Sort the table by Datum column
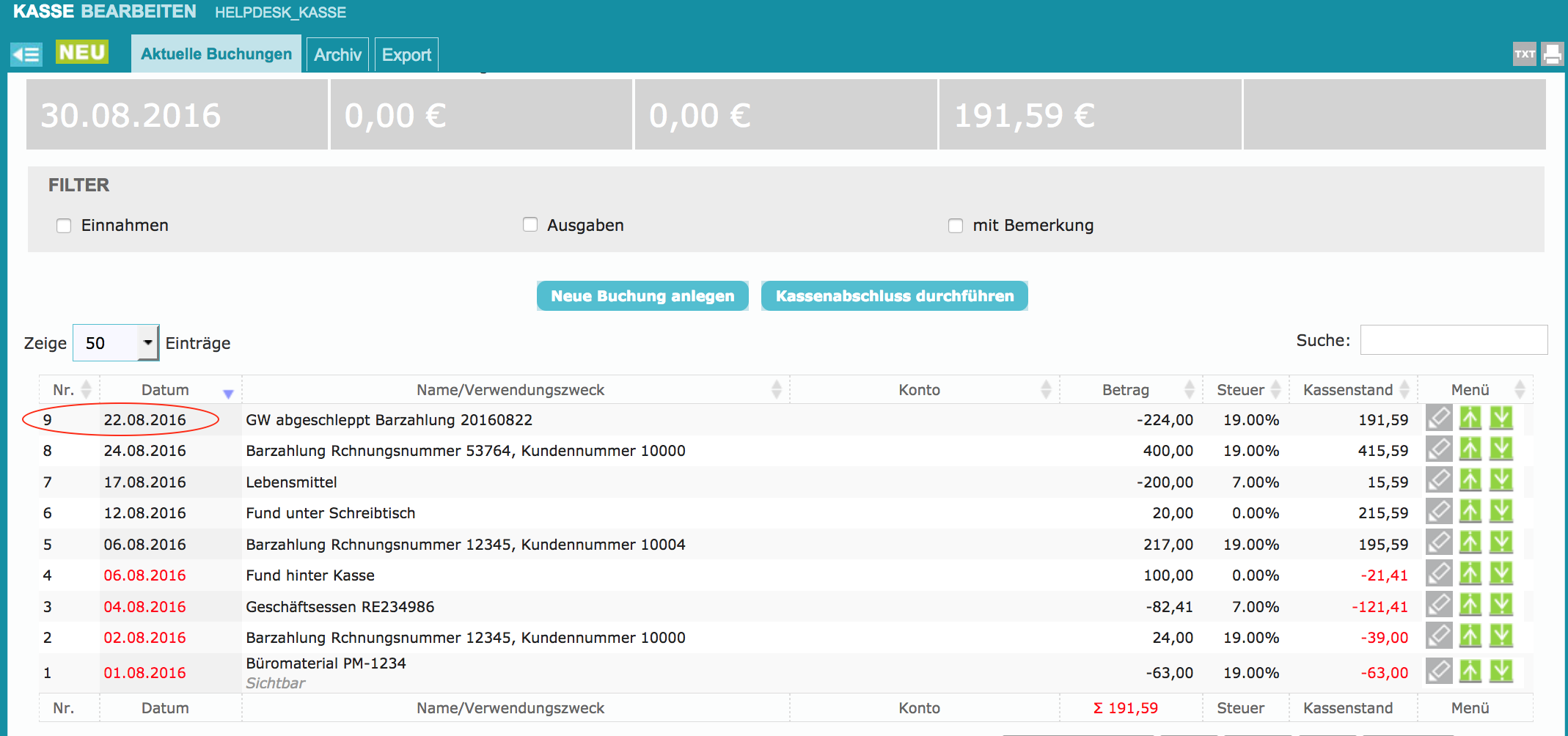The image size is (1568, 736). tap(166, 390)
